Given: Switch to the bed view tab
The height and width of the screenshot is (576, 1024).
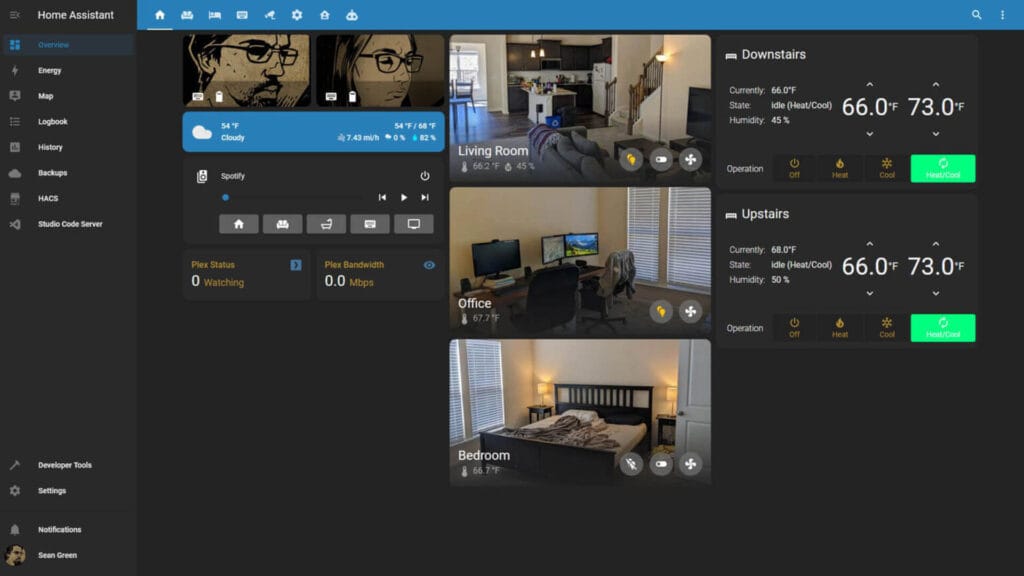Looking at the screenshot, I should click(215, 15).
